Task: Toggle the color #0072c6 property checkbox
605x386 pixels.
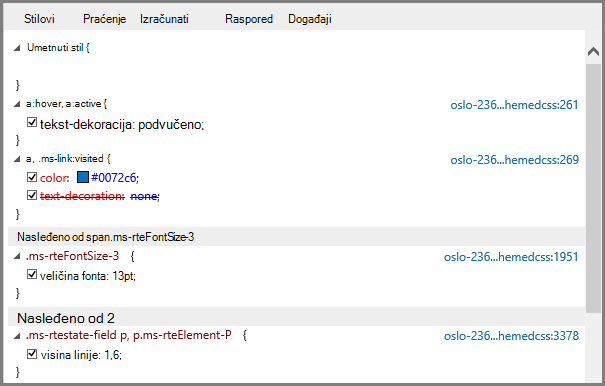Action: tap(32, 177)
